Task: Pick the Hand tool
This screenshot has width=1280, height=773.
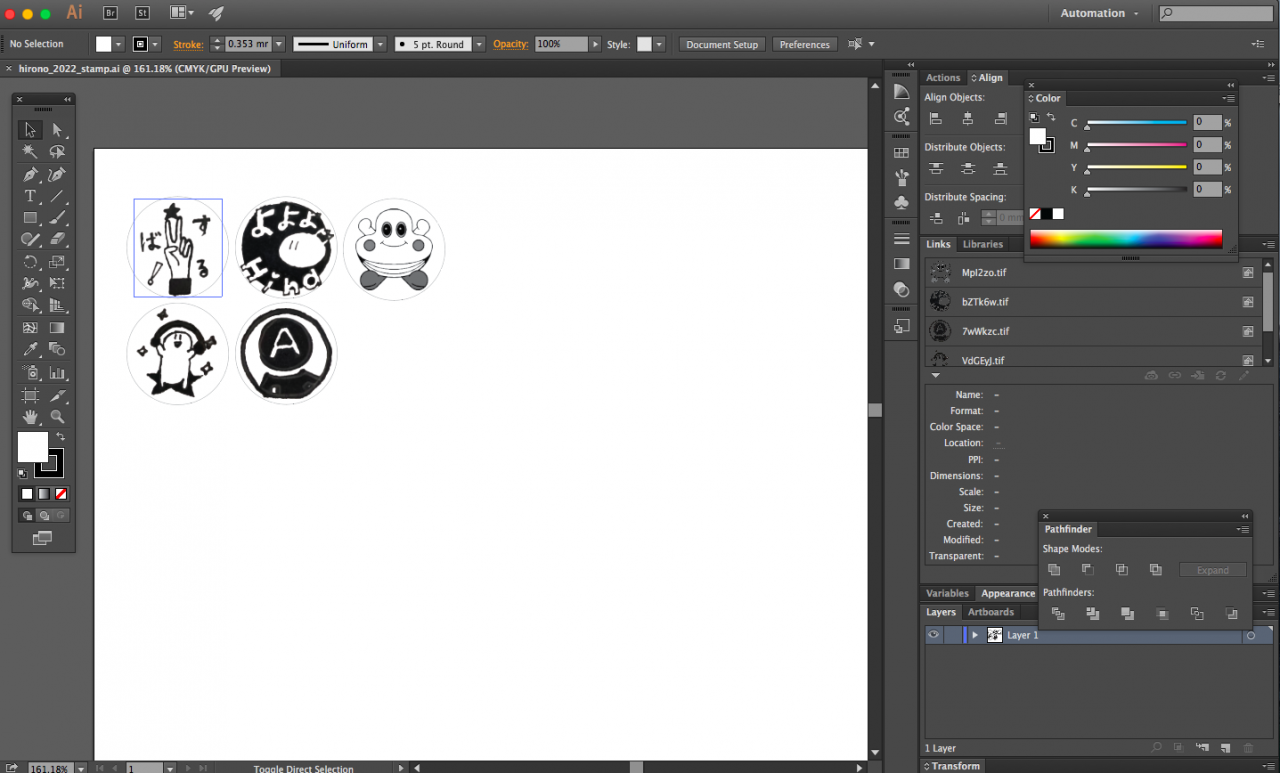Action: 30,416
